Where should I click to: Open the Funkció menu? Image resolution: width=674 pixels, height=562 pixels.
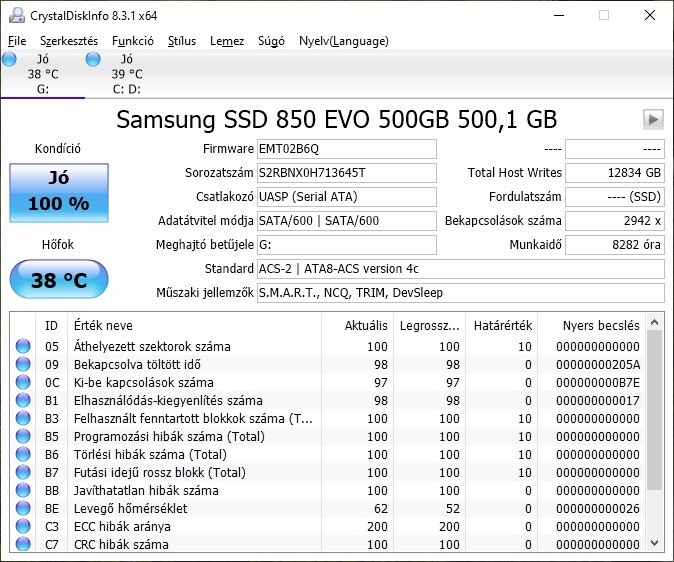point(133,41)
